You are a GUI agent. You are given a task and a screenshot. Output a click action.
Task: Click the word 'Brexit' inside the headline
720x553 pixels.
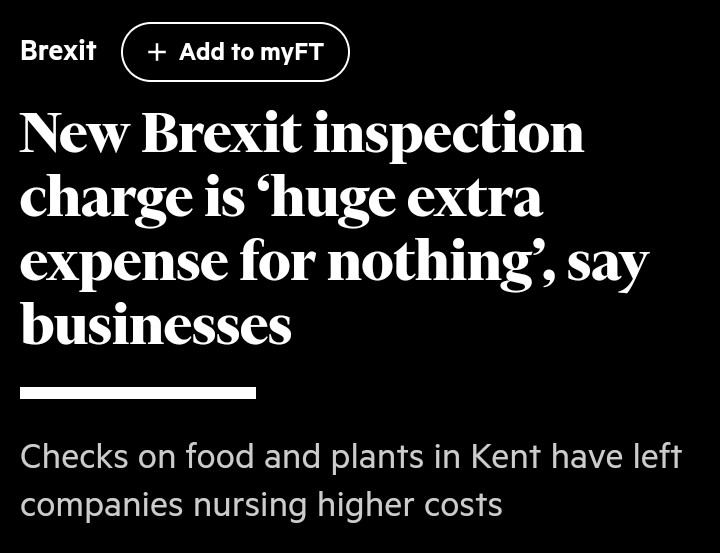click(x=221, y=132)
